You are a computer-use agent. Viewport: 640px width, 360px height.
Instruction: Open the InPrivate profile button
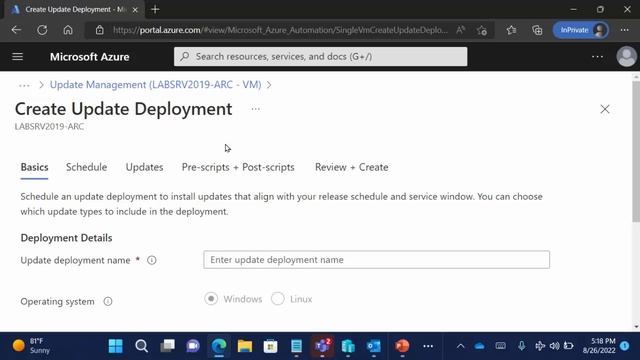[580, 30]
